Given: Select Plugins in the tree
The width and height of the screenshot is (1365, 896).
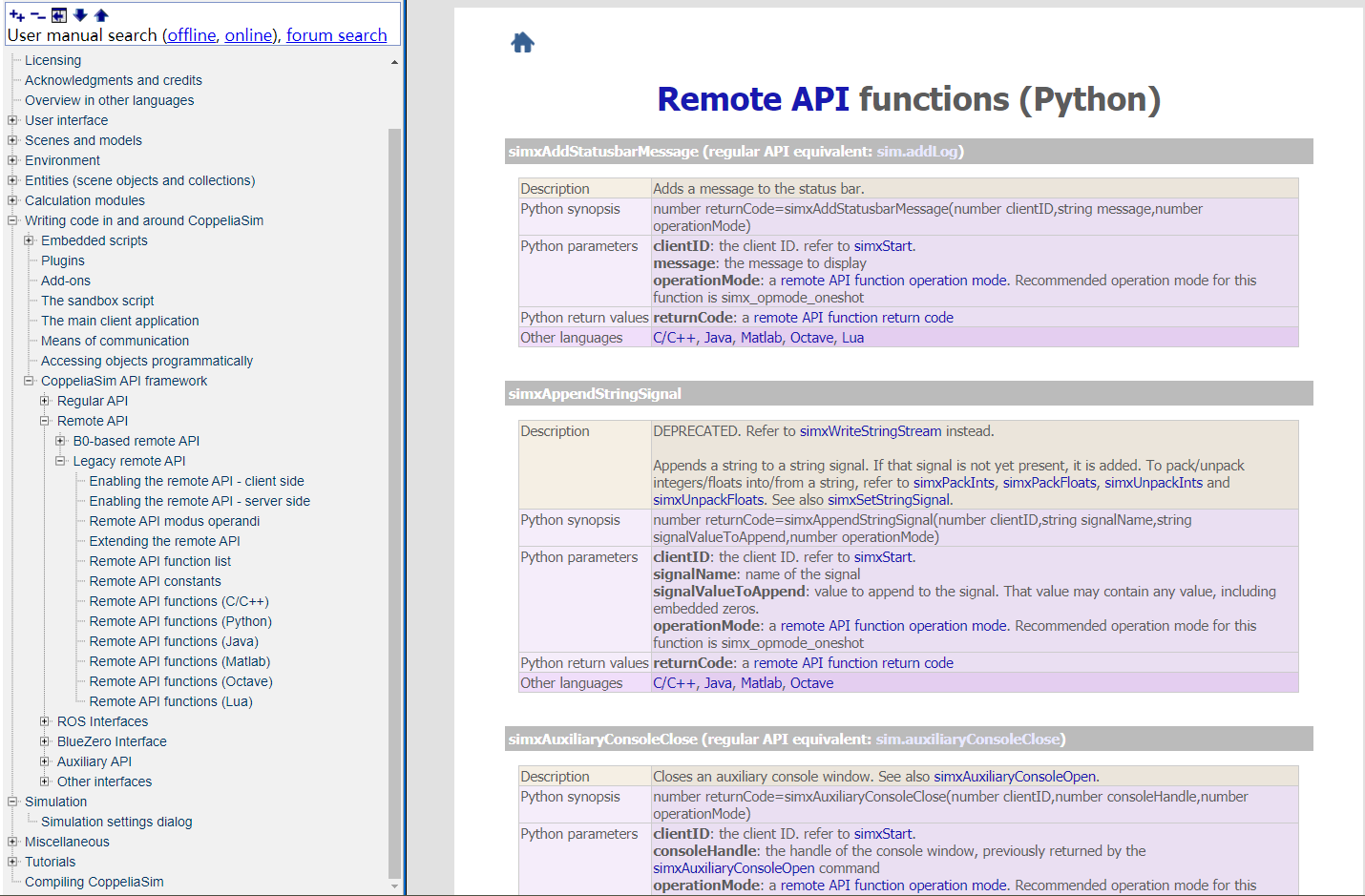Looking at the screenshot, I should click(63, 260).
